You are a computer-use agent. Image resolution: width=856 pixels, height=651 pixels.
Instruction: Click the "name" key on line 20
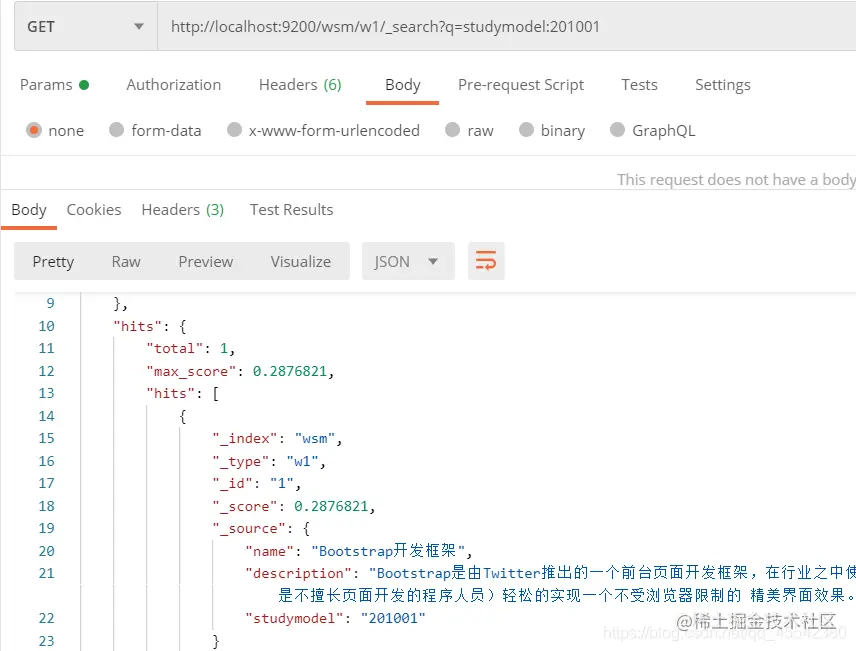270,551
